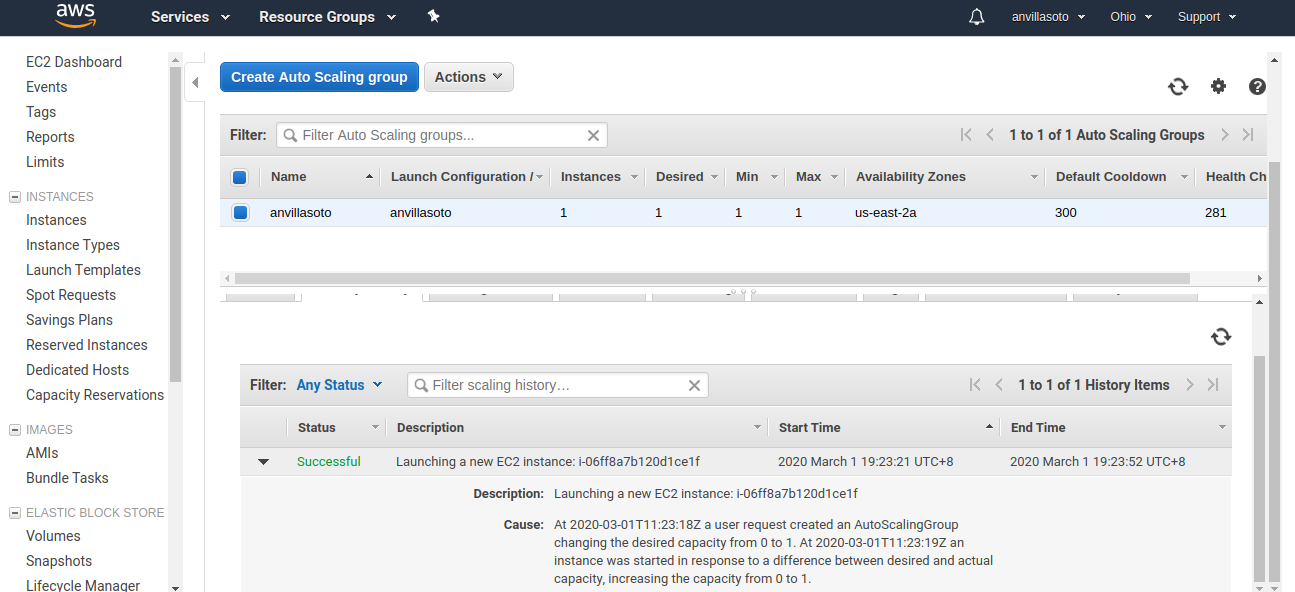
Task: Toggle checkbox for anvillasoto group row
Action: click(x=240, y=212)
